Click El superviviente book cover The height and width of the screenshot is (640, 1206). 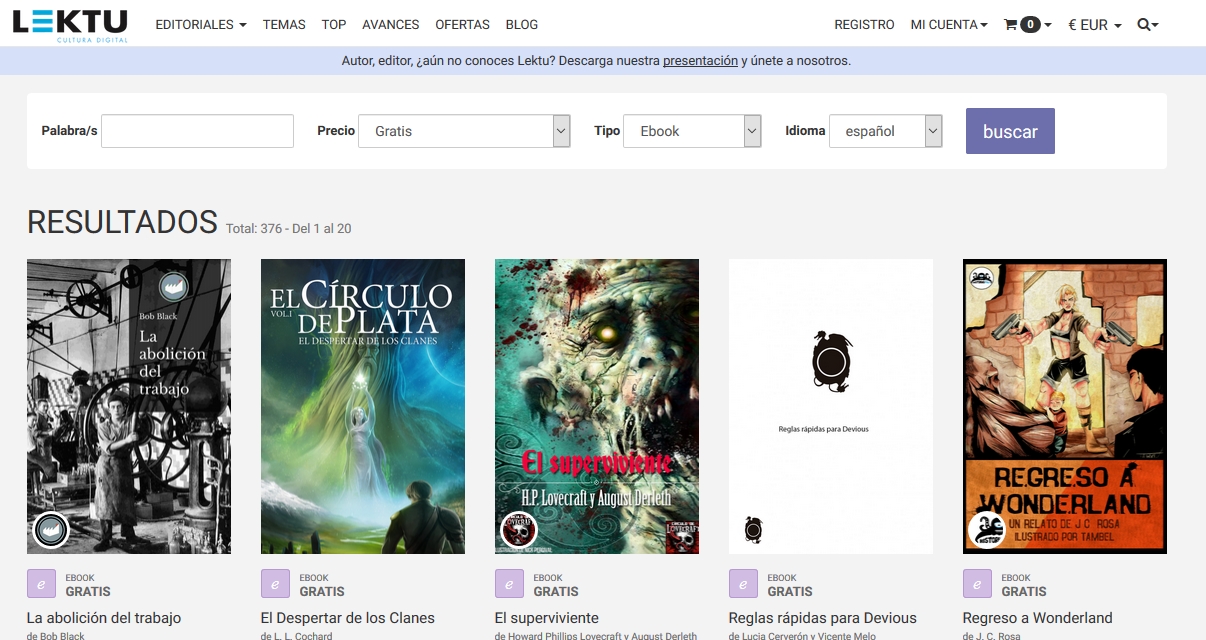[x=597, y=407]
